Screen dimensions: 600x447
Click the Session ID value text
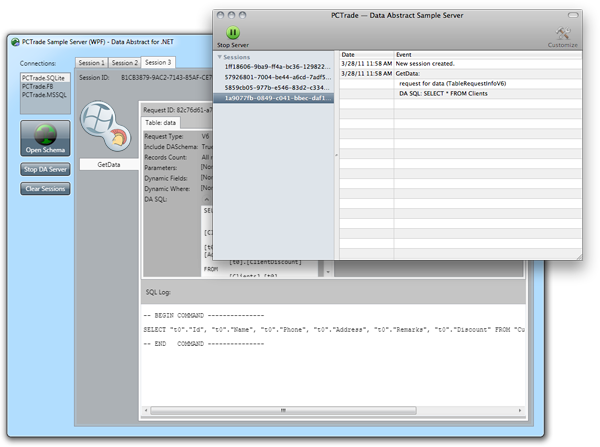[x=166, y=78]
